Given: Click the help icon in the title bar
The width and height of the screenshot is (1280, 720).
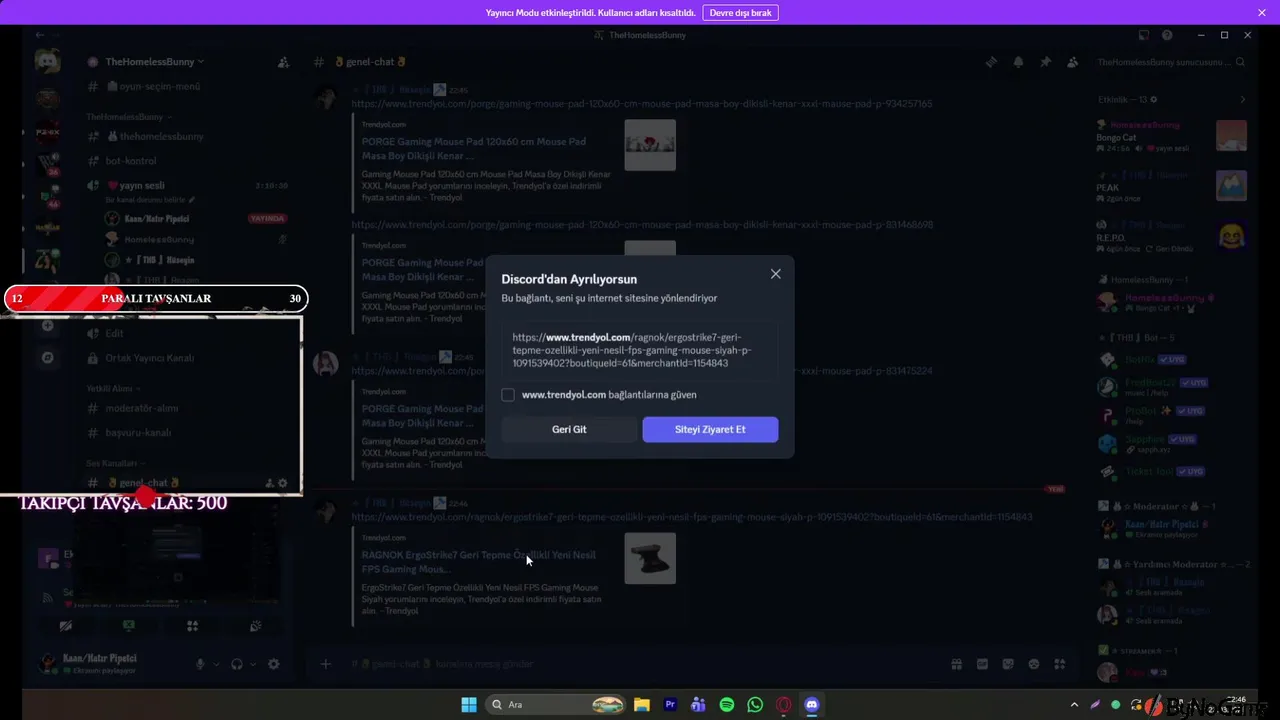Looking at the screenshot, I should (1167, 35).
